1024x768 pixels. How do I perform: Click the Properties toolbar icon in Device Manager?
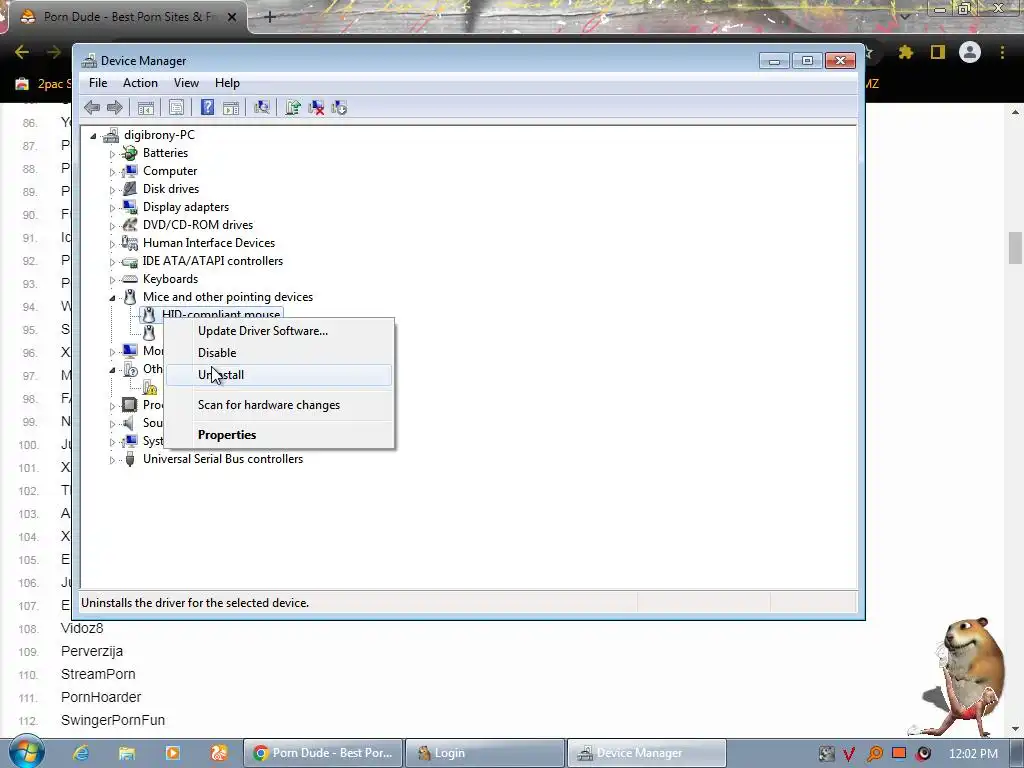click(x=176, y=108)
